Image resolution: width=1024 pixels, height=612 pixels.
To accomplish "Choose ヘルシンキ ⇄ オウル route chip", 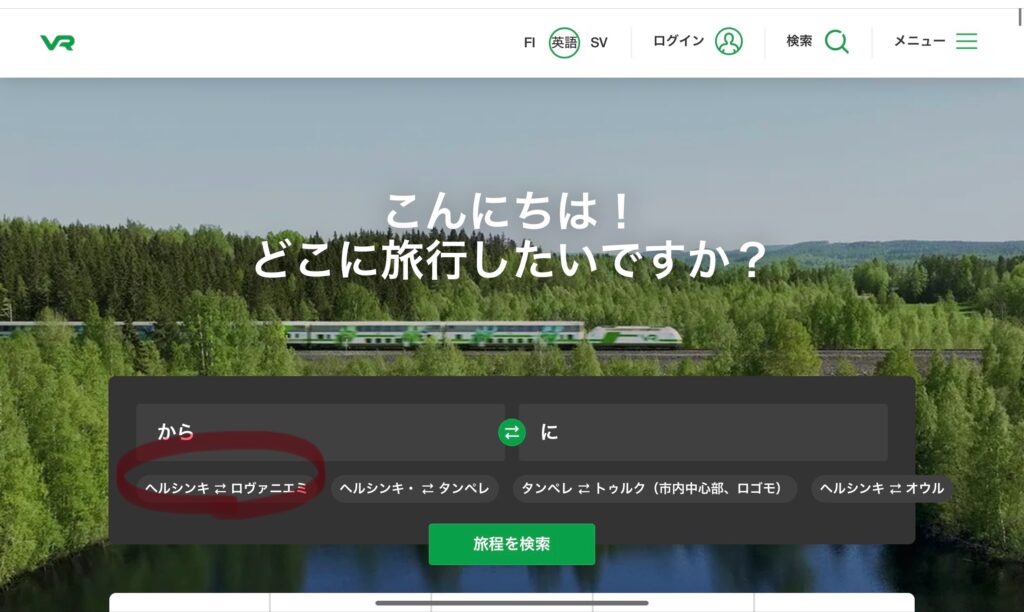I will [x=882, y=488].
